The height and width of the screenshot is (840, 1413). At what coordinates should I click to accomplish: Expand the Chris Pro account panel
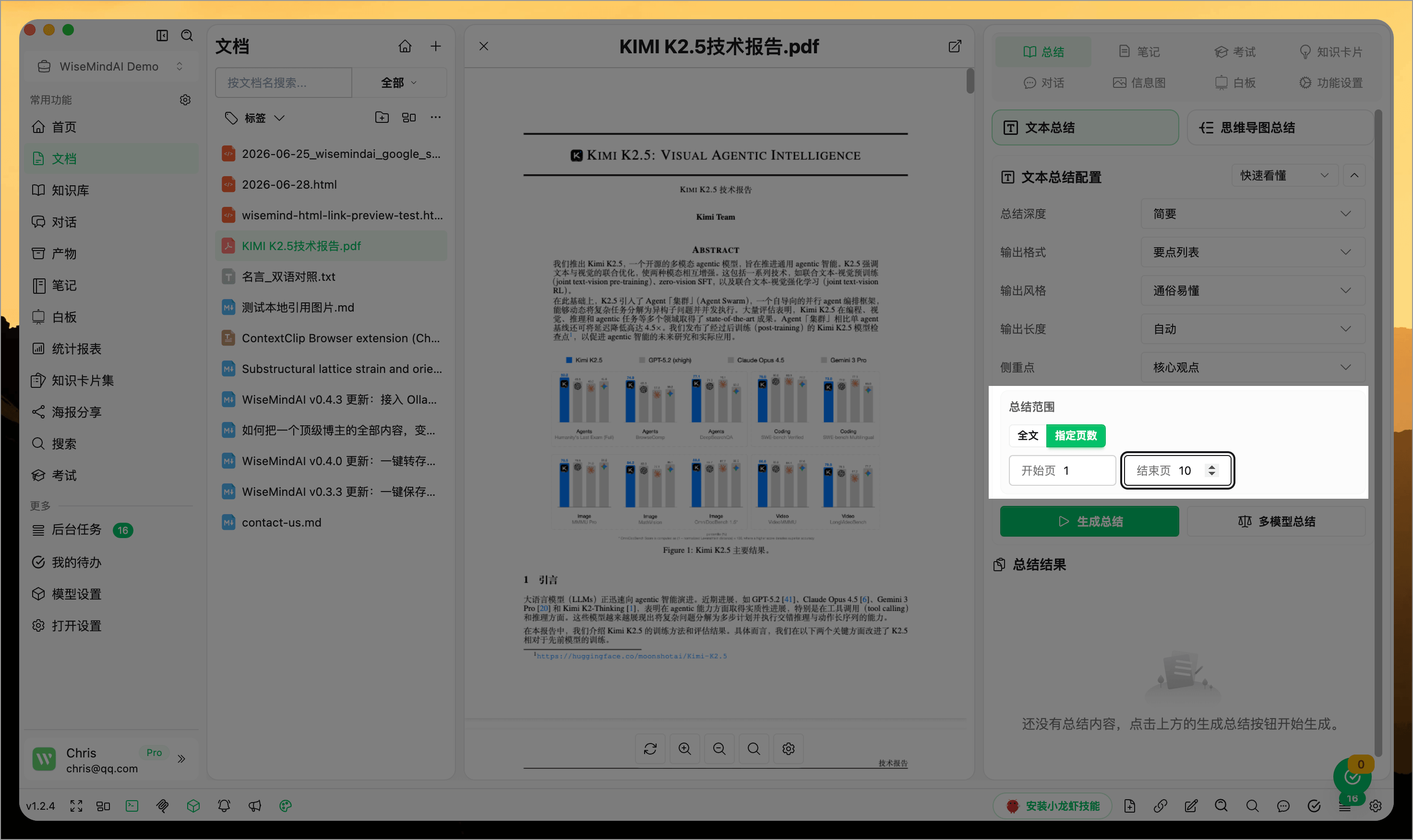point(181,759)
